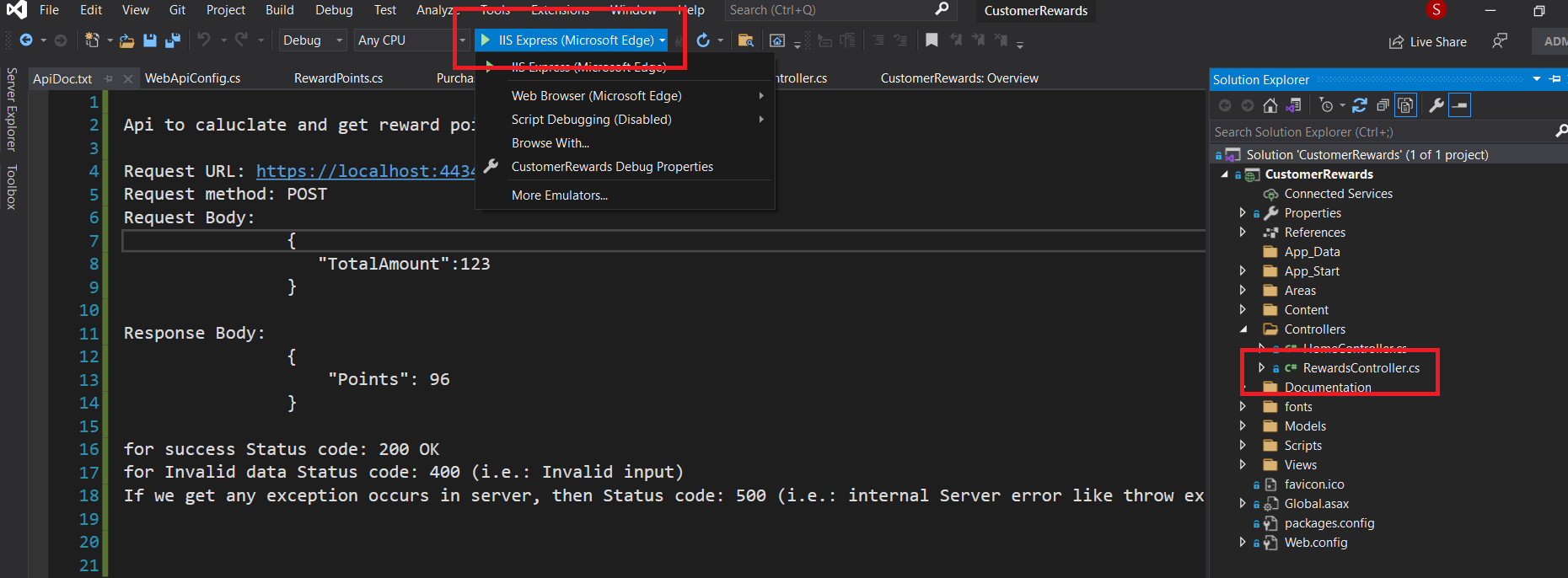Click the Redo arrow icon

click(241, 40)
